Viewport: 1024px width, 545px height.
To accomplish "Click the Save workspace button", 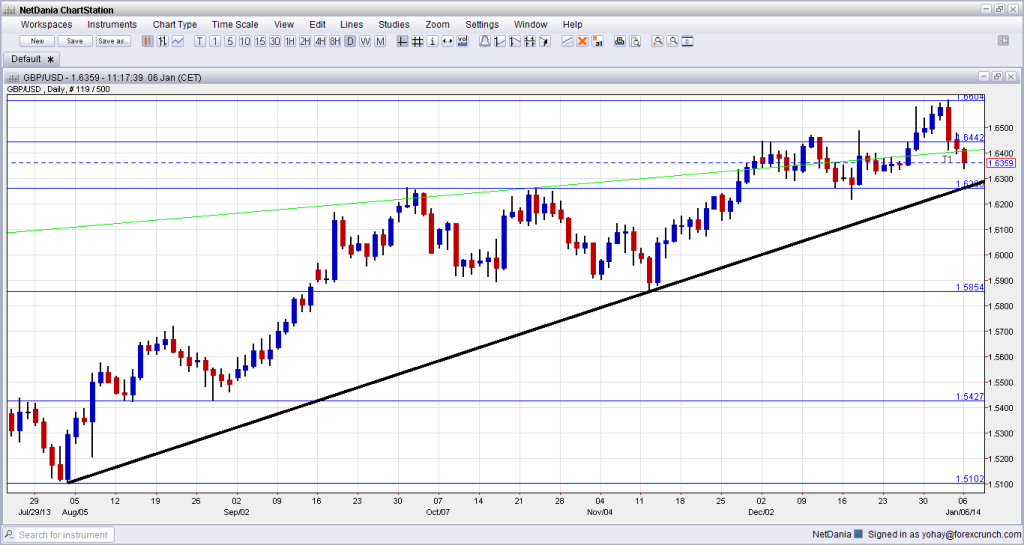I will [75, 41].
